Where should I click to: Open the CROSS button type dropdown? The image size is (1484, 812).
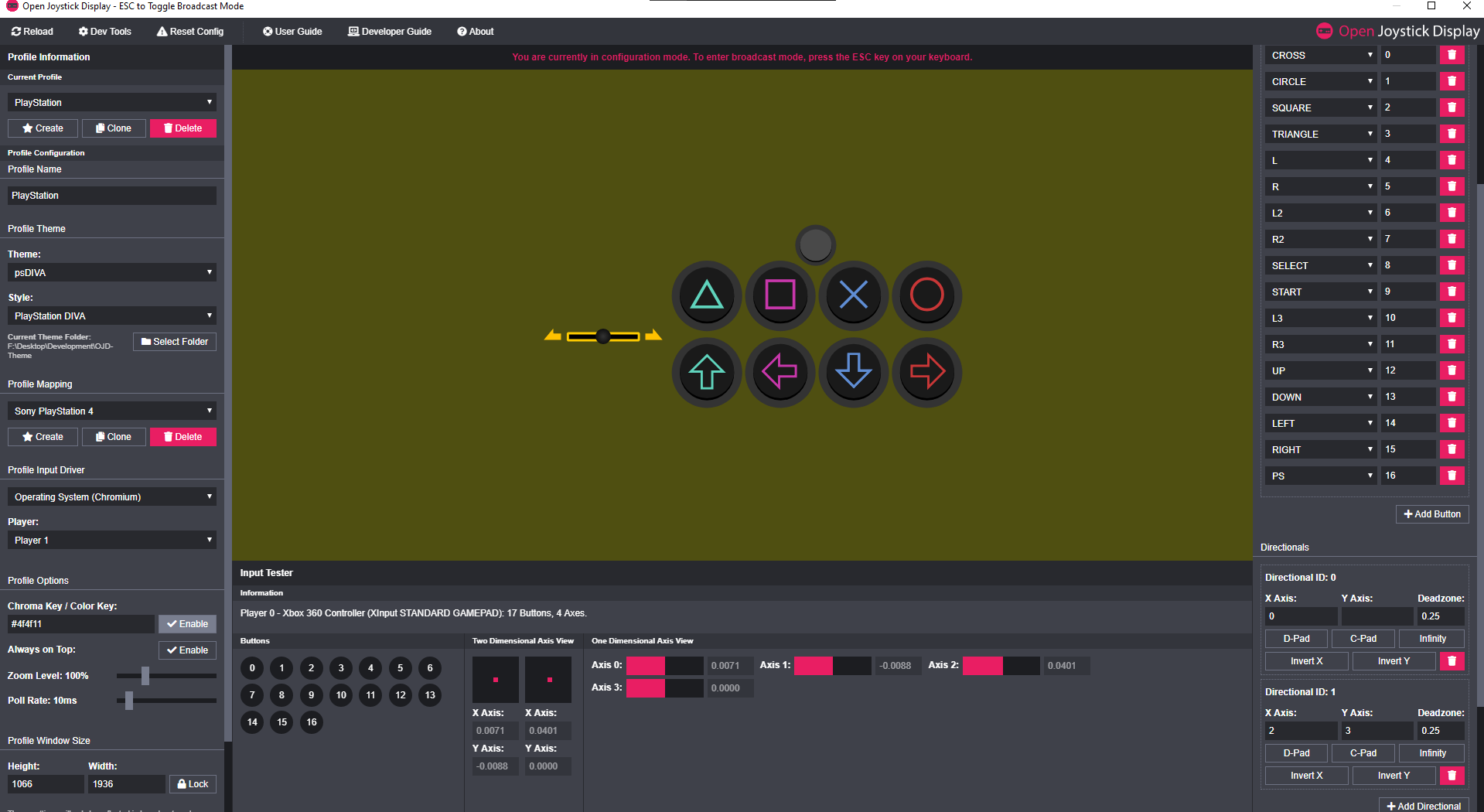coord(1322,56)
